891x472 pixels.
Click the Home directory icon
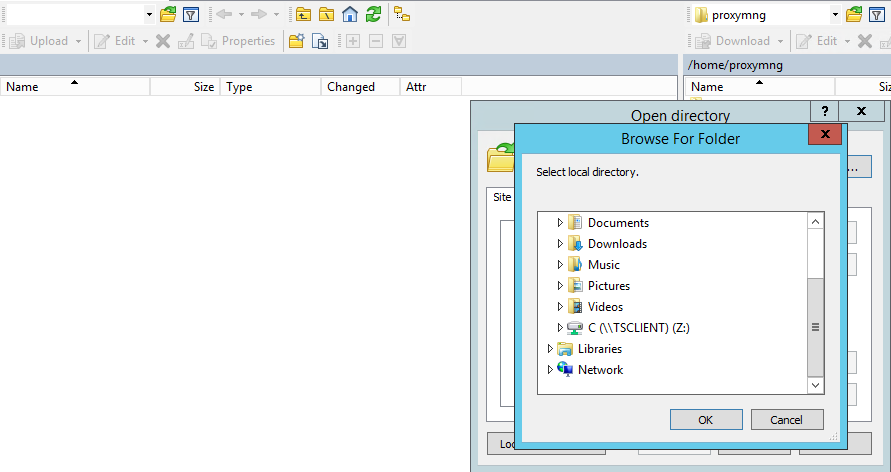[350, 14]
